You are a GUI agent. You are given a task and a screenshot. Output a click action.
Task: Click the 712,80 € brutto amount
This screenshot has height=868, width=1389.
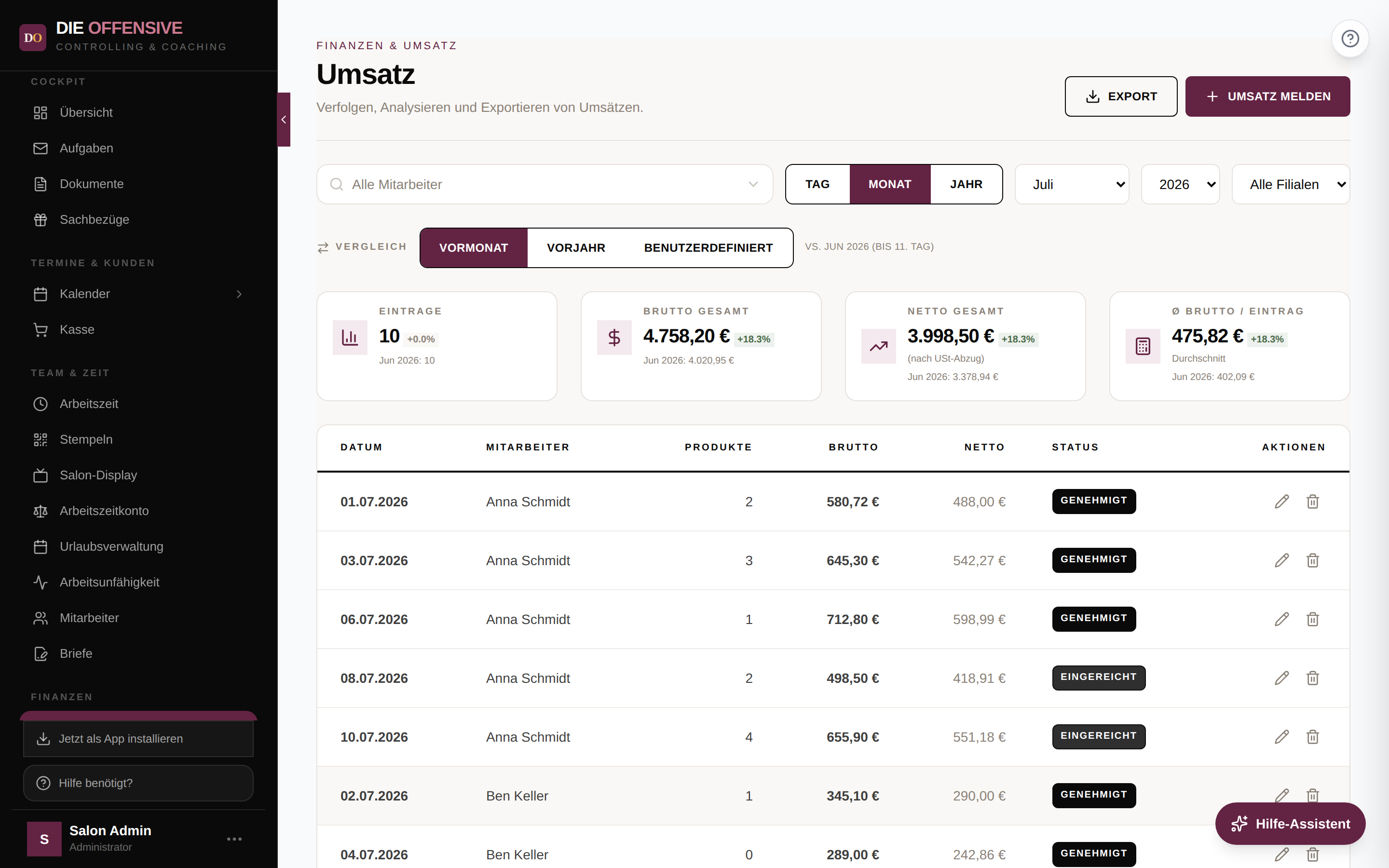[x=852, y=620]
